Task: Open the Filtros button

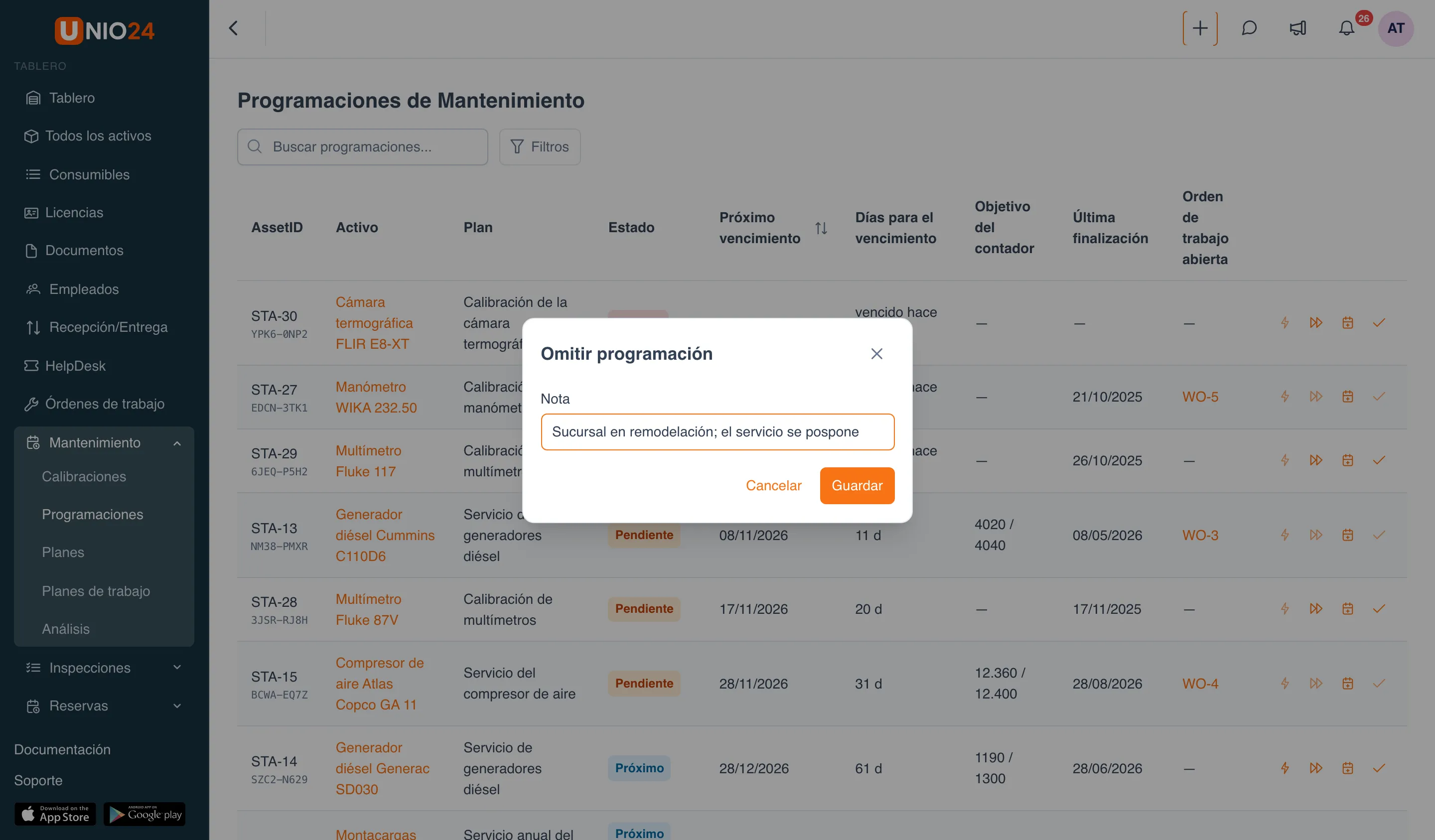Action: [540, 147]
